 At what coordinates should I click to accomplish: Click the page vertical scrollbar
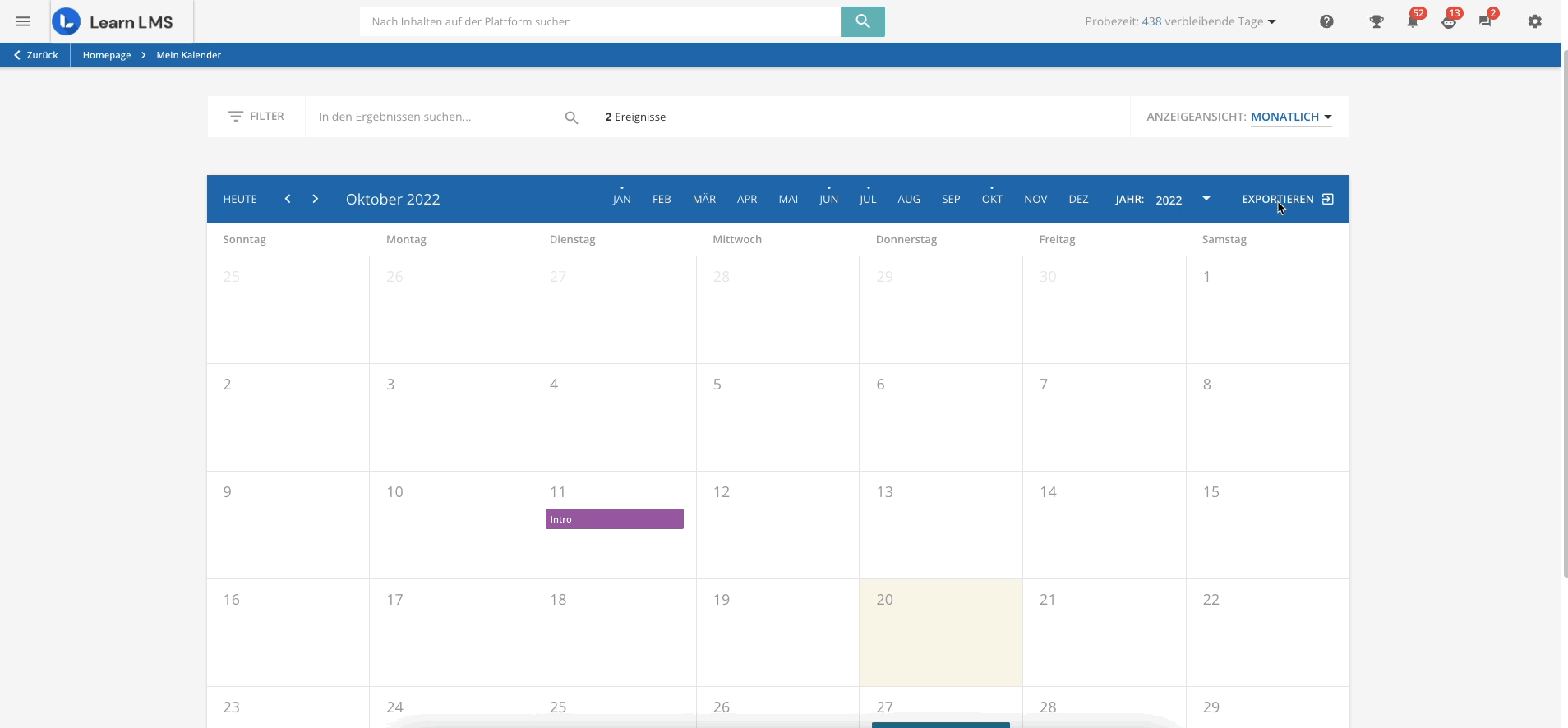(1564, 312)
